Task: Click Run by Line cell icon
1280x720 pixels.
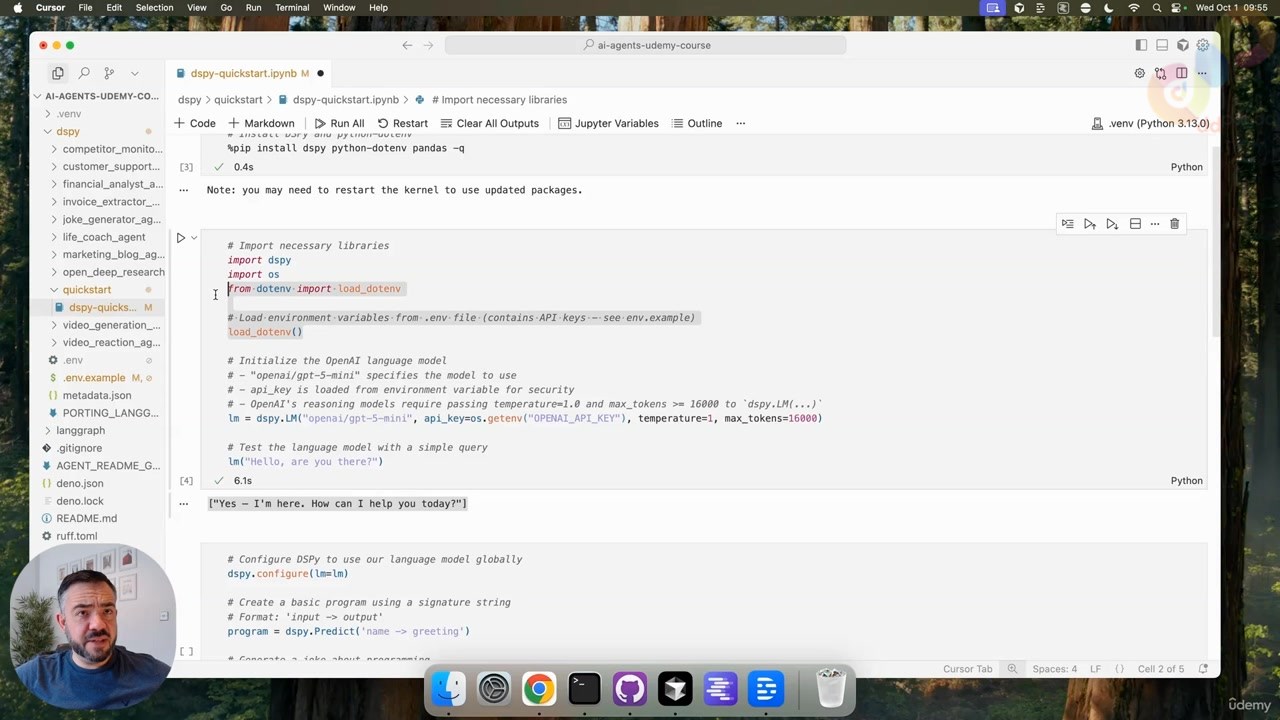Action: [1068, 224]
